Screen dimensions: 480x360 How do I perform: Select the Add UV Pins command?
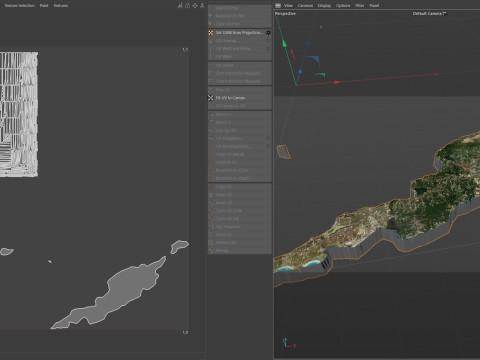(240, 8)
